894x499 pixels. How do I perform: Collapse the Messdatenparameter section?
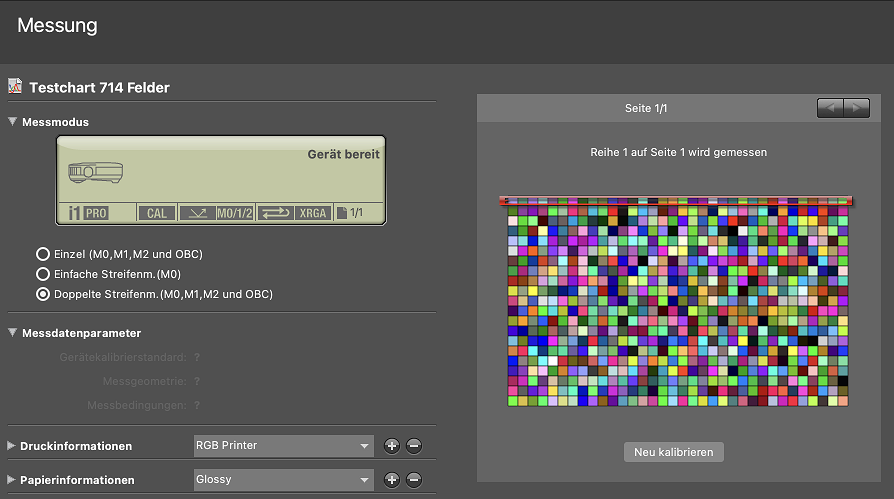point(12,332)
